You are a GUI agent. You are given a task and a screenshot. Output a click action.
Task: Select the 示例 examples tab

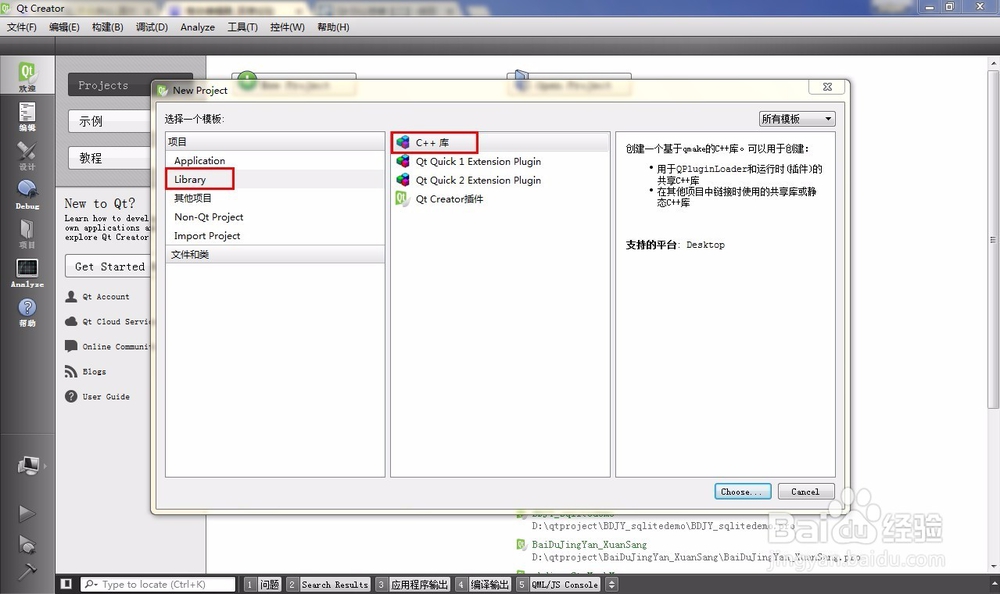110,121
